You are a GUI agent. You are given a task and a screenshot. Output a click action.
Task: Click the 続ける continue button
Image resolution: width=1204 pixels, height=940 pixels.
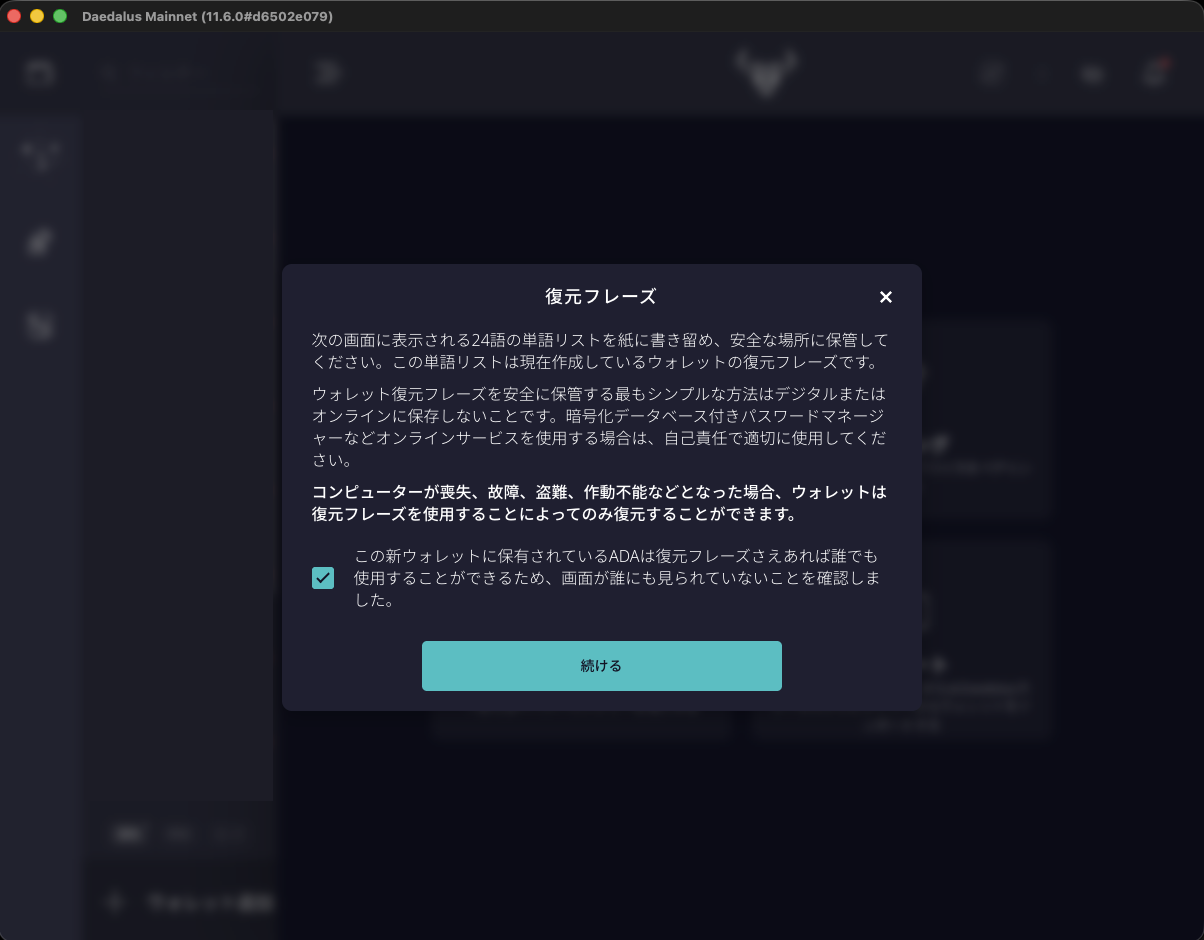[x=602, y=666]
